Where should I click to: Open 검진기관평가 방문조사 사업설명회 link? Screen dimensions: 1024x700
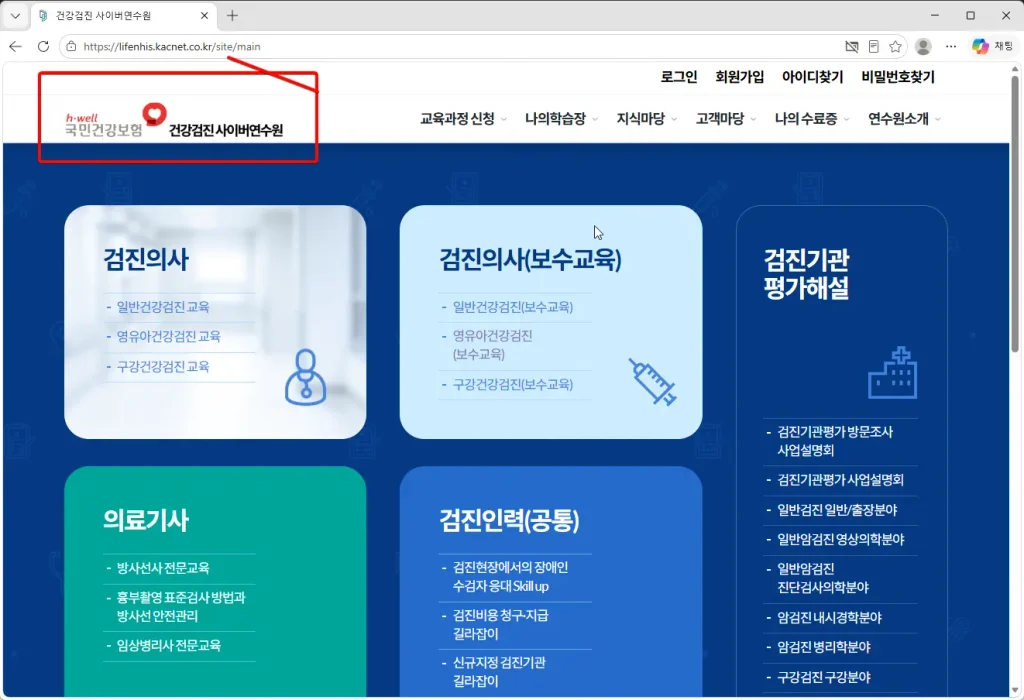(x=835, y=441)
